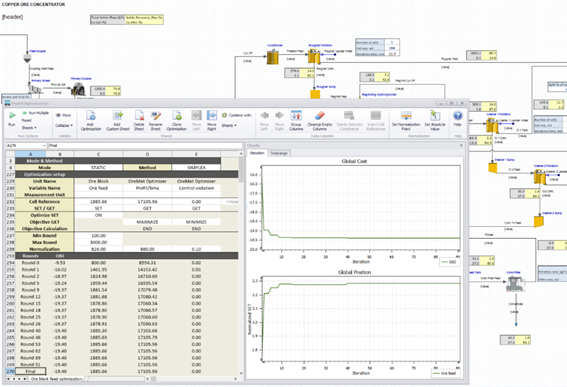
Task: Click Max Bound value 3000.00
Action: [x=98, y=242]
